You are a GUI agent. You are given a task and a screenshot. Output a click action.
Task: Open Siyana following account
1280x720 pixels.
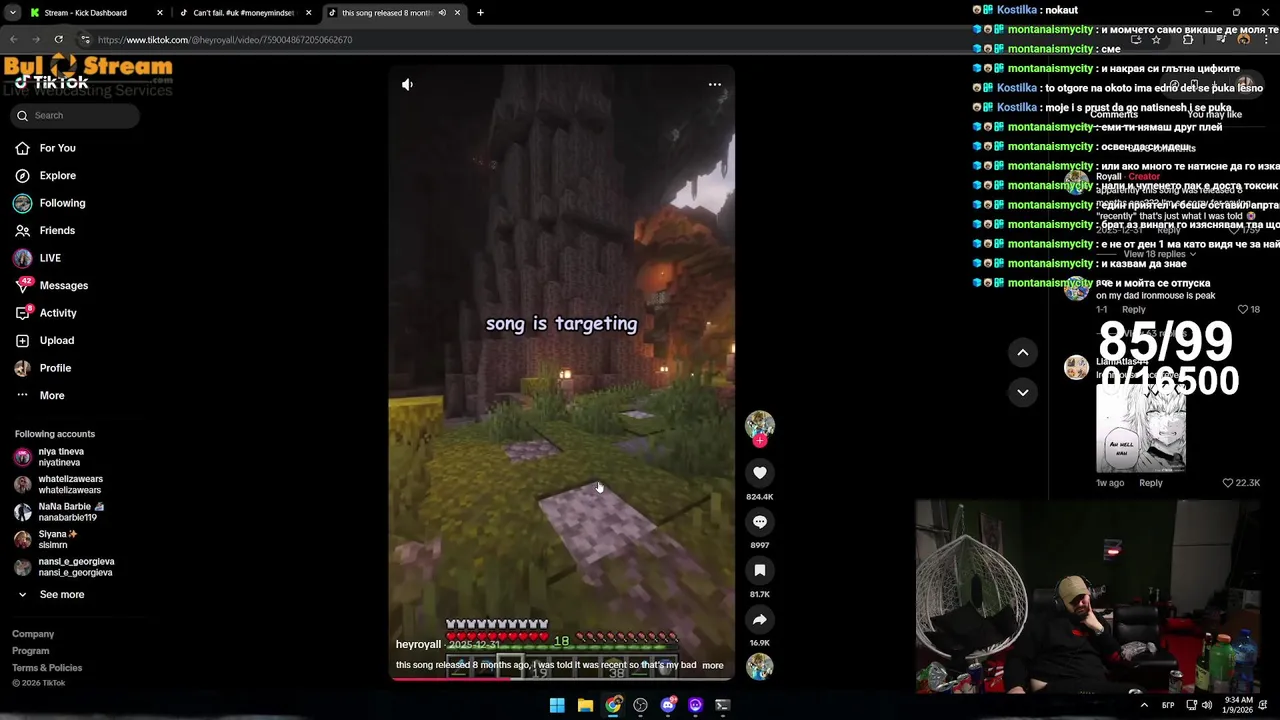click(x=58, y=540)
